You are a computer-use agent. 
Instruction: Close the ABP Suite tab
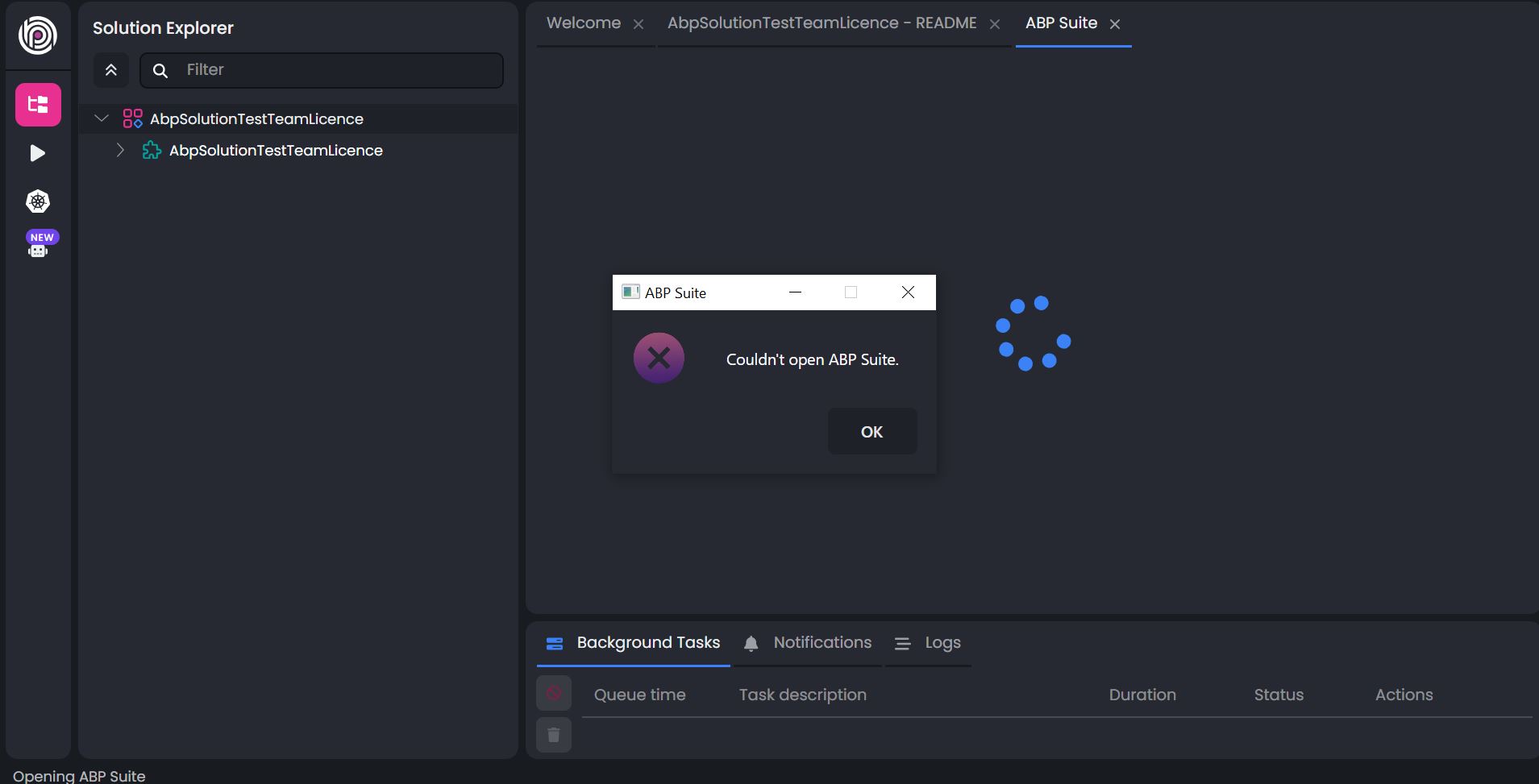pyautogui.click(x=1115, y=24)
